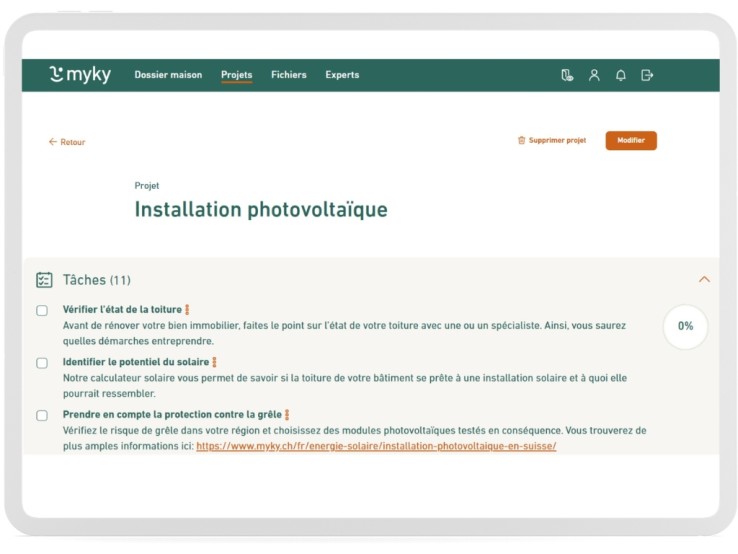
Task: Open the documents icon in the header
Action: (x=567, y=75)
